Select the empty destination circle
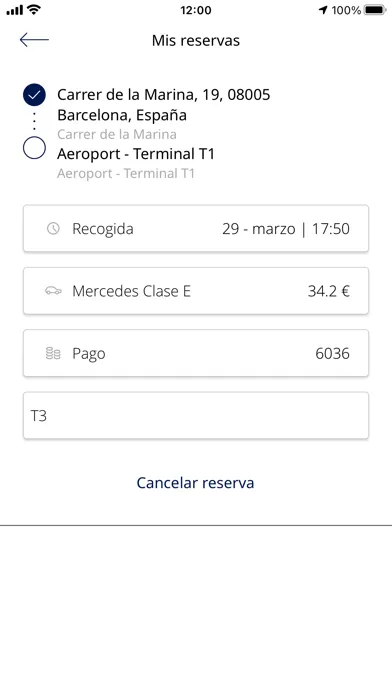This screenshot has width=392, height=696. point(34,148)
